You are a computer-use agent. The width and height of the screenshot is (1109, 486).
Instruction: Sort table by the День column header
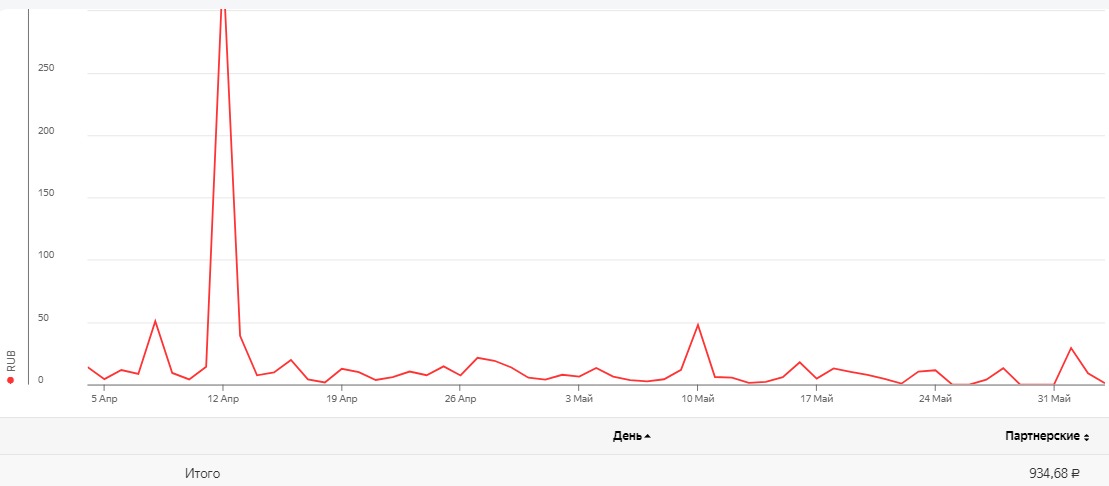(627, 436)
